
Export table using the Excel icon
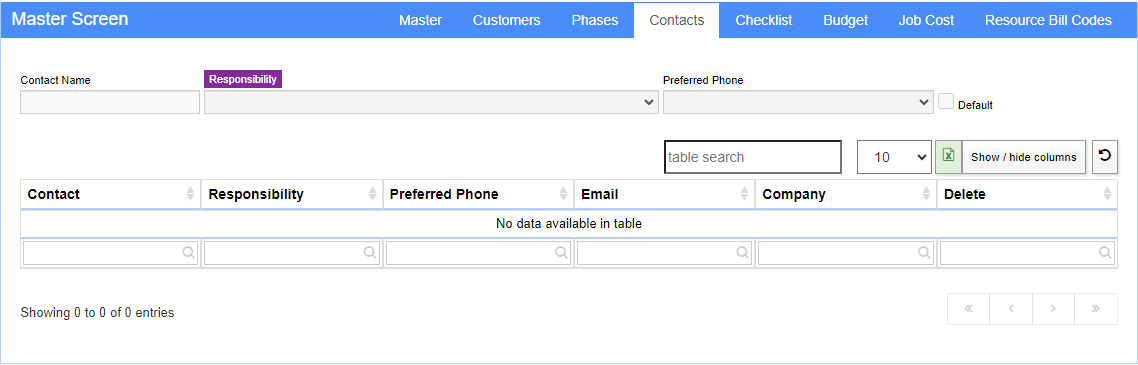(949, 157)
